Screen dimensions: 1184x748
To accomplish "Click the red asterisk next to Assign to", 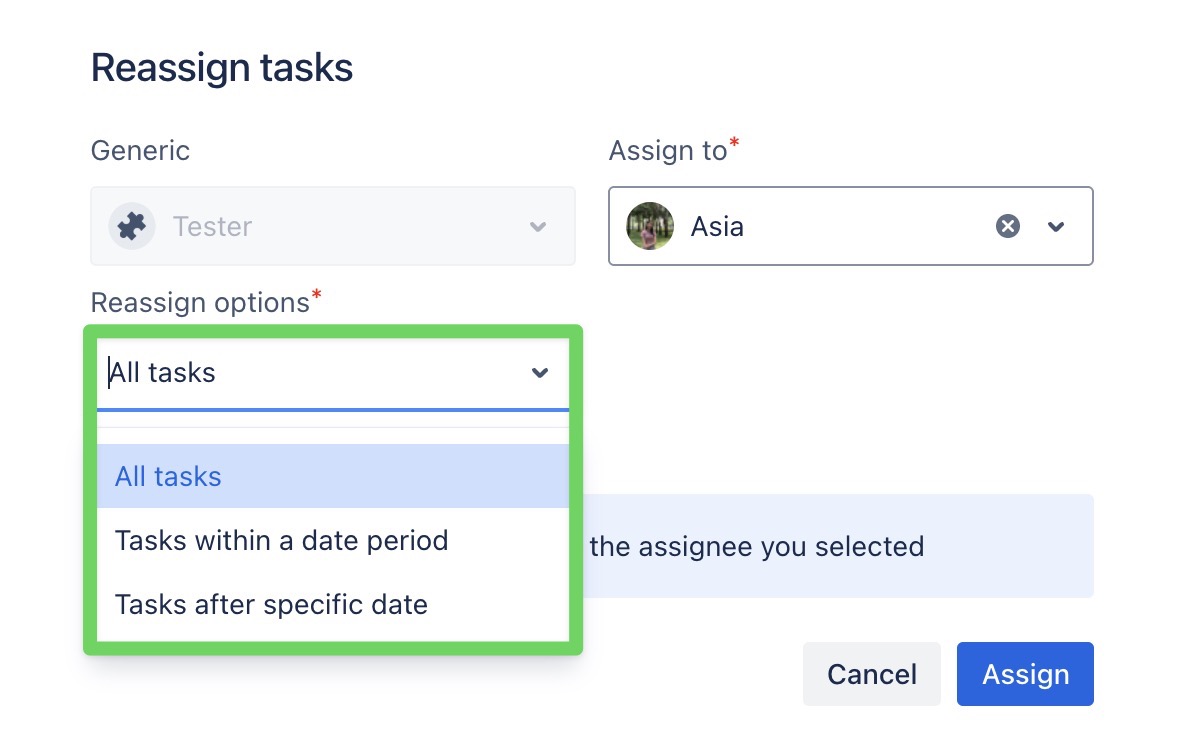I will (x=736, y=143).
